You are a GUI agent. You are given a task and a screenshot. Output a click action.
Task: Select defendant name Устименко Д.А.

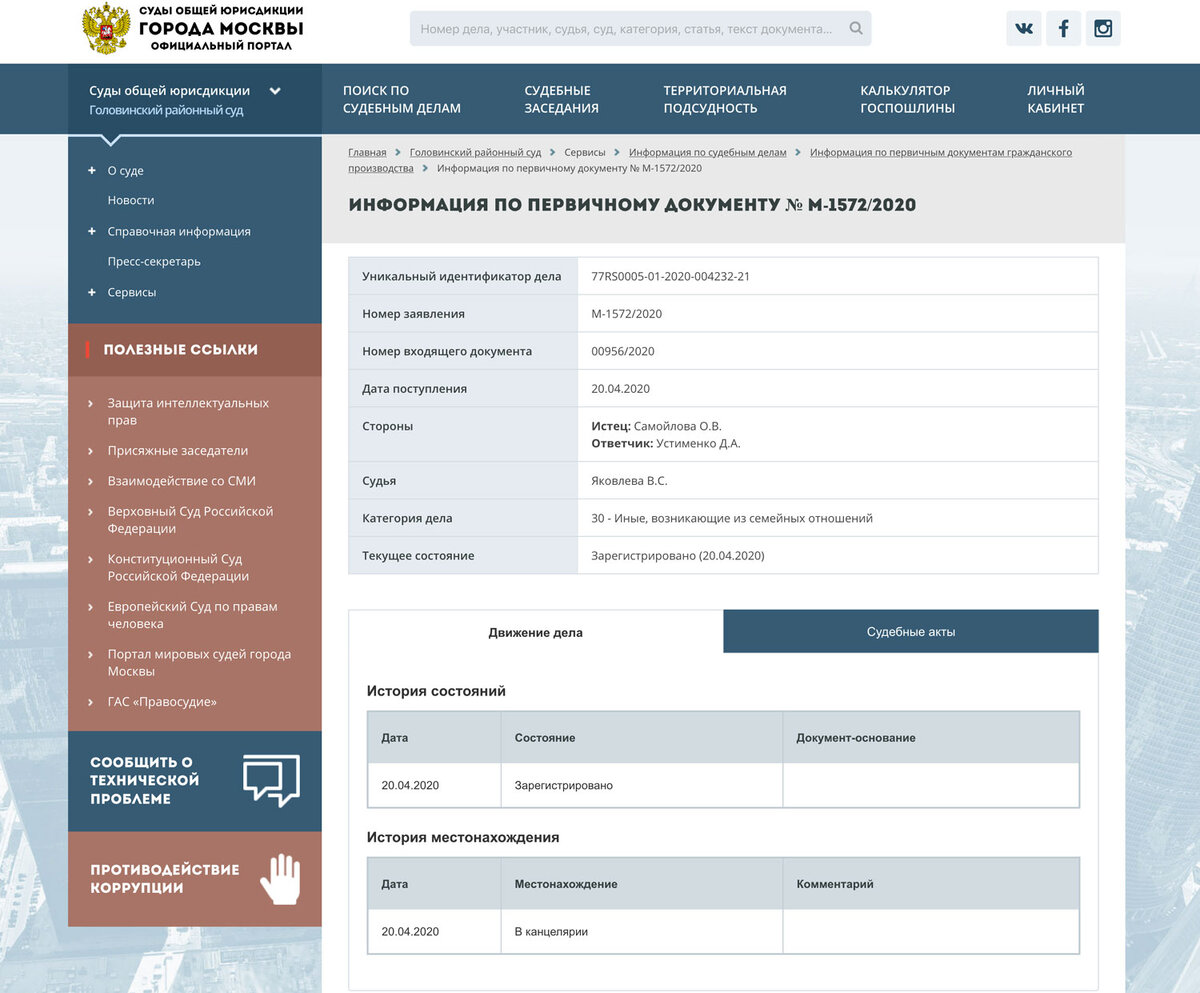699,443
